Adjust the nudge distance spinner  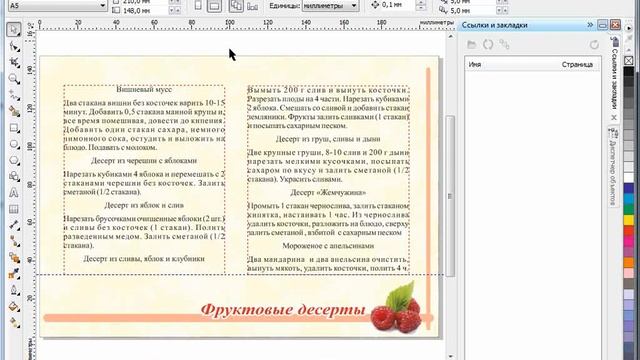[x=420, y=5]
